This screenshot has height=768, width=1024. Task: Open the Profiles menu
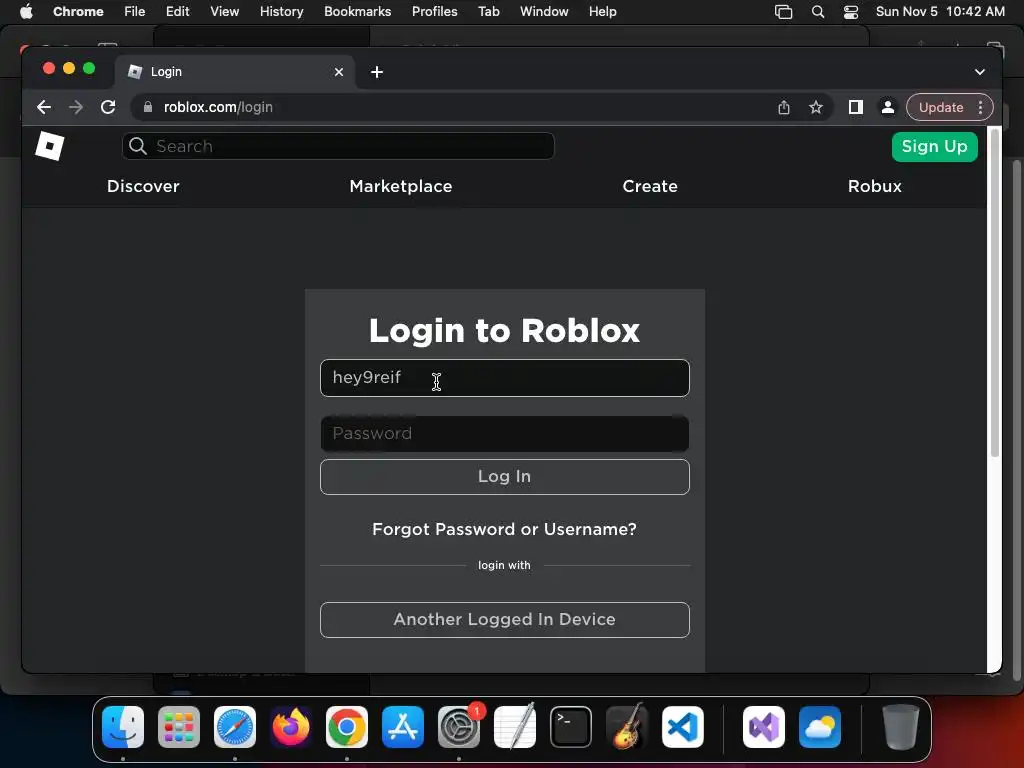click(x=434, y=12)
